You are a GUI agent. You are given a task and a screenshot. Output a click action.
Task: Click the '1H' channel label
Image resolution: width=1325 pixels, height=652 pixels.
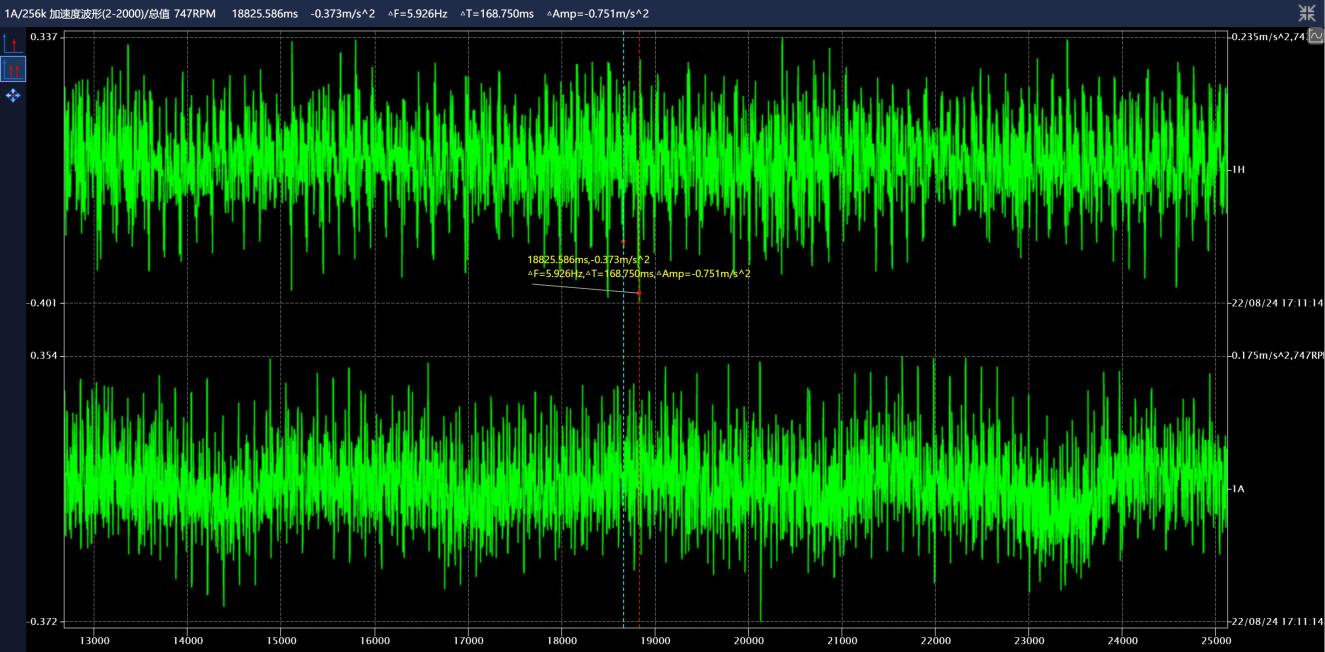tap(1238, 170)
